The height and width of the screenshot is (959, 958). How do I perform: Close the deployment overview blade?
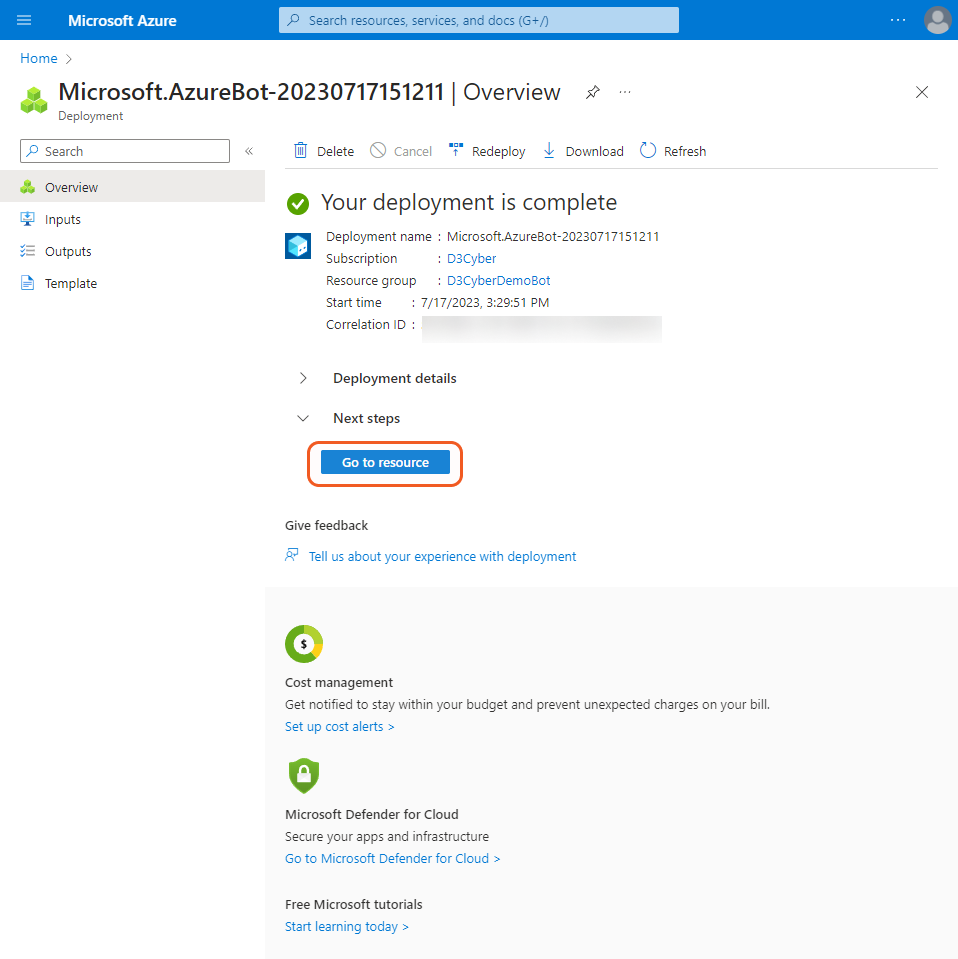click(921, 92)
